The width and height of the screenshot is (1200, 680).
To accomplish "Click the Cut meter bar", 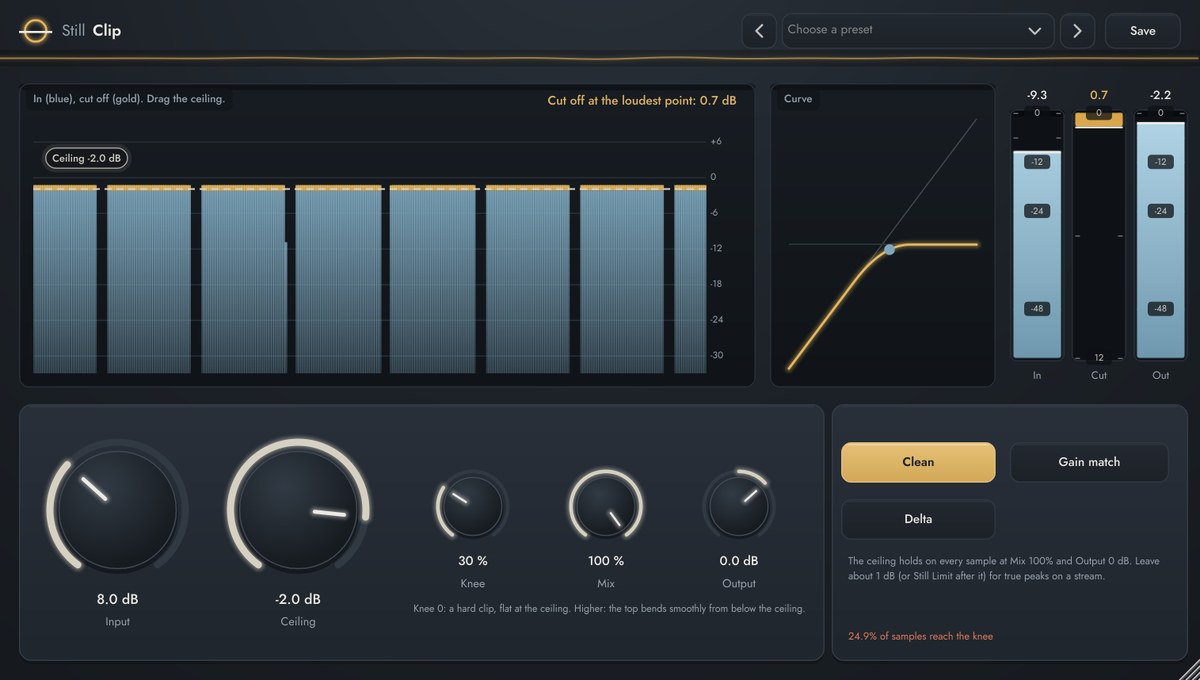I will pos(1099,233).
